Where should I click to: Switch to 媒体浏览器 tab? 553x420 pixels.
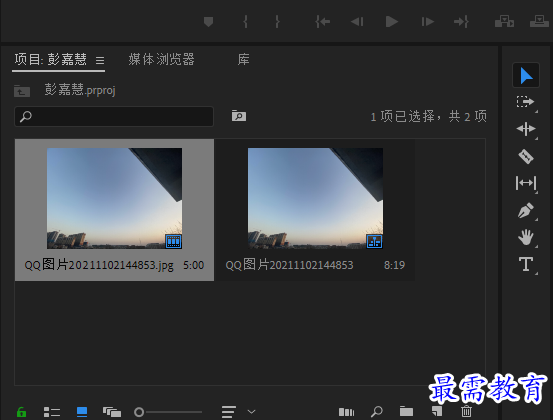coord(162,59)
